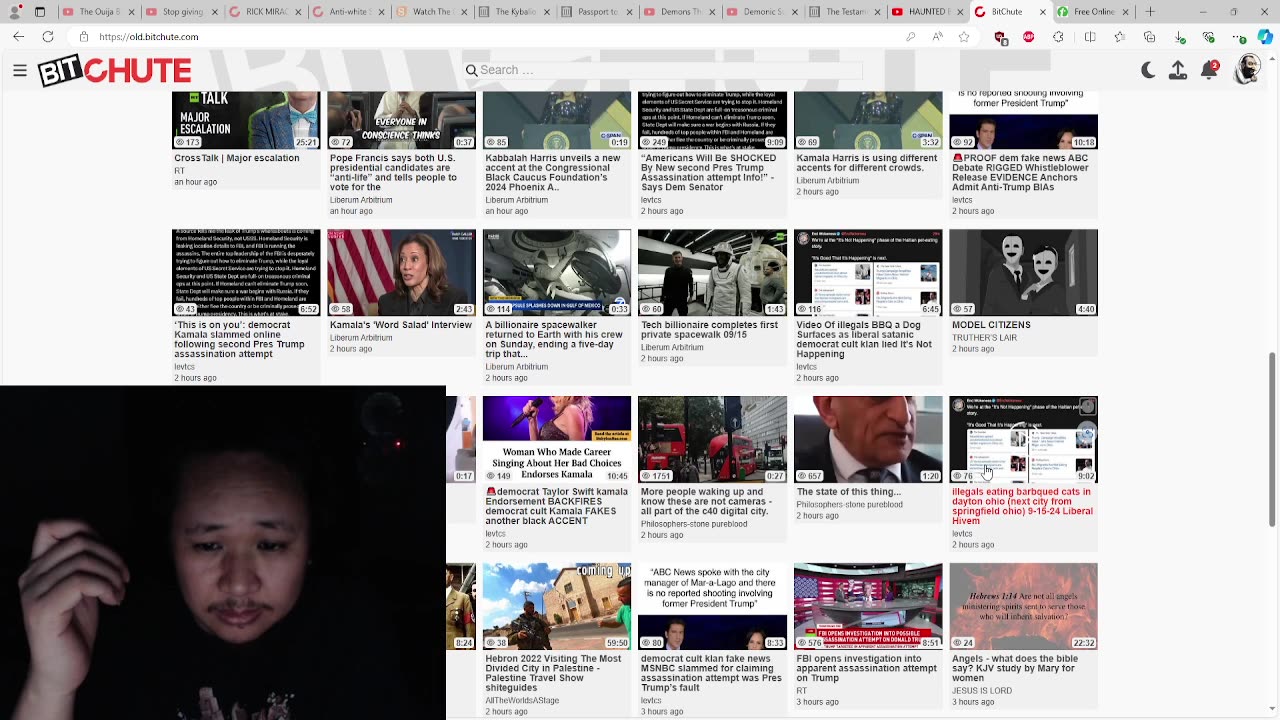Open the saved passwords key icon
Screen dimensions: 1280x720
(910, 37)
